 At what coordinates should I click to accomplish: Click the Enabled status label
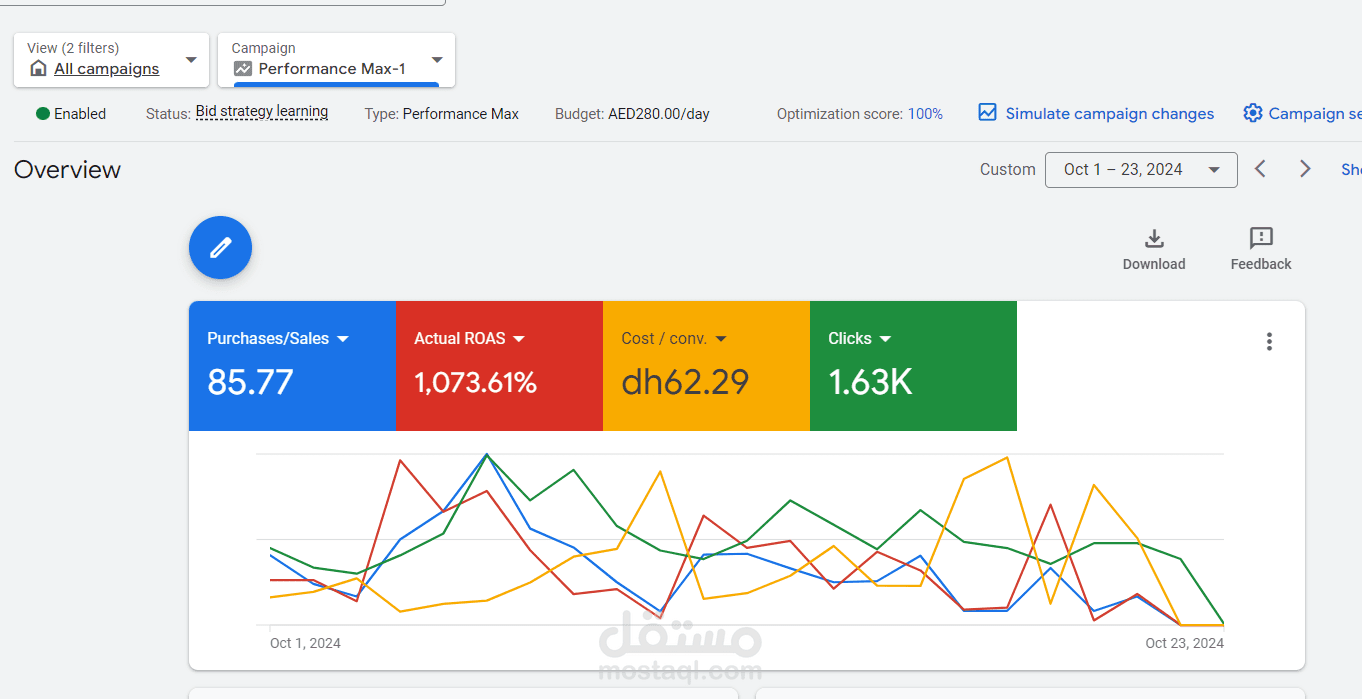point(80,114)
